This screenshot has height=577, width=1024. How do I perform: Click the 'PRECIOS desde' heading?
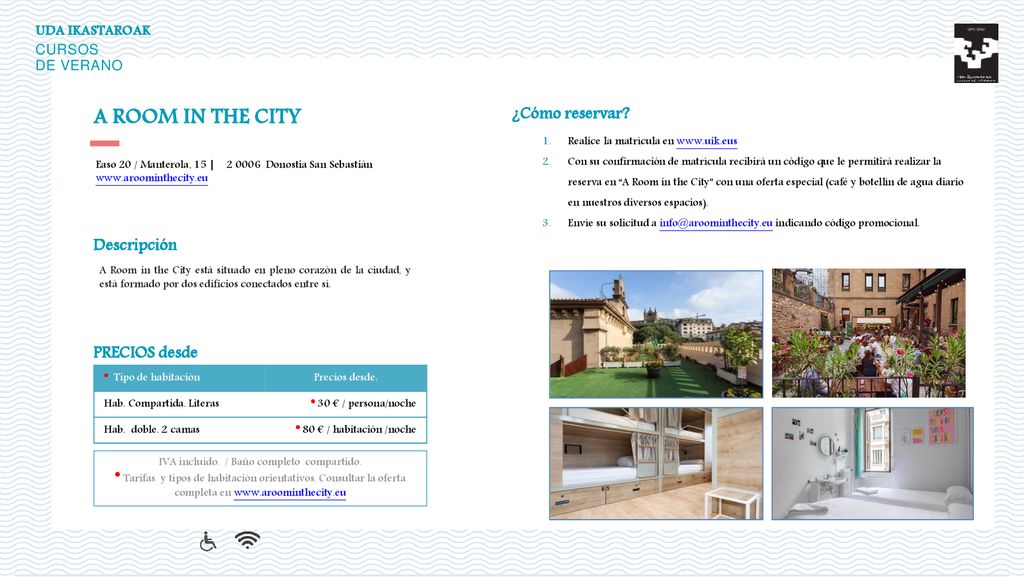pyautogui.click(x=145, y=352)
